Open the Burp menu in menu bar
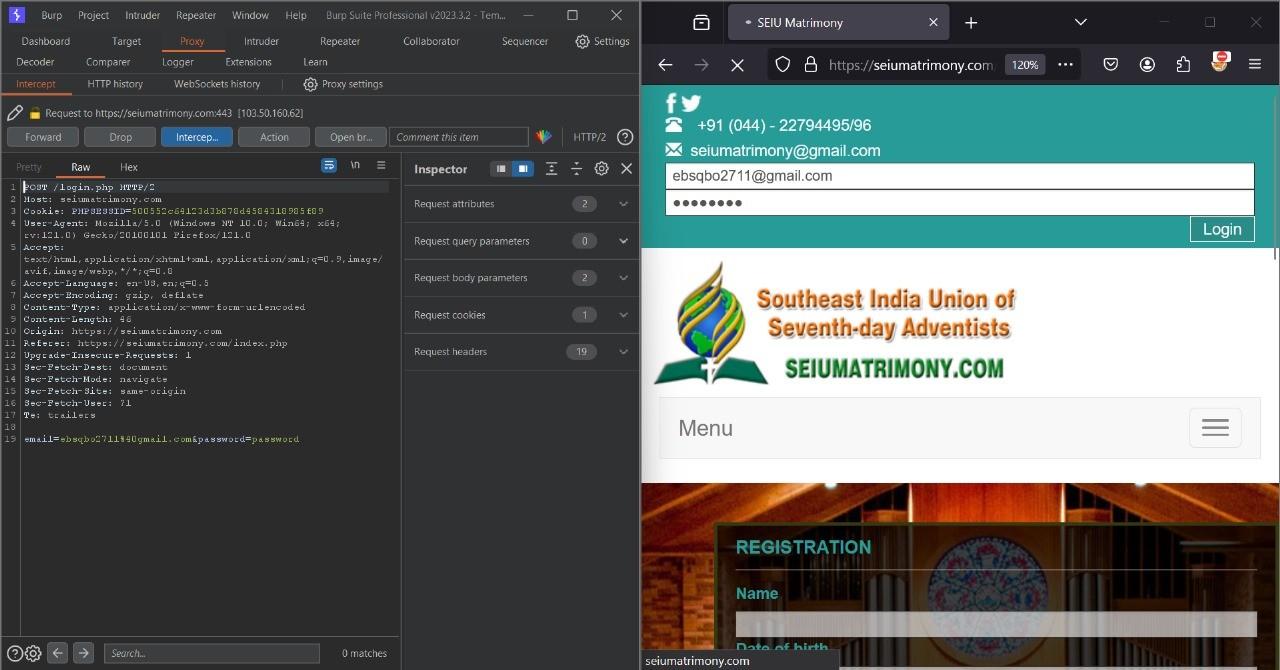1280x670 pixels. tap(51, 15)
